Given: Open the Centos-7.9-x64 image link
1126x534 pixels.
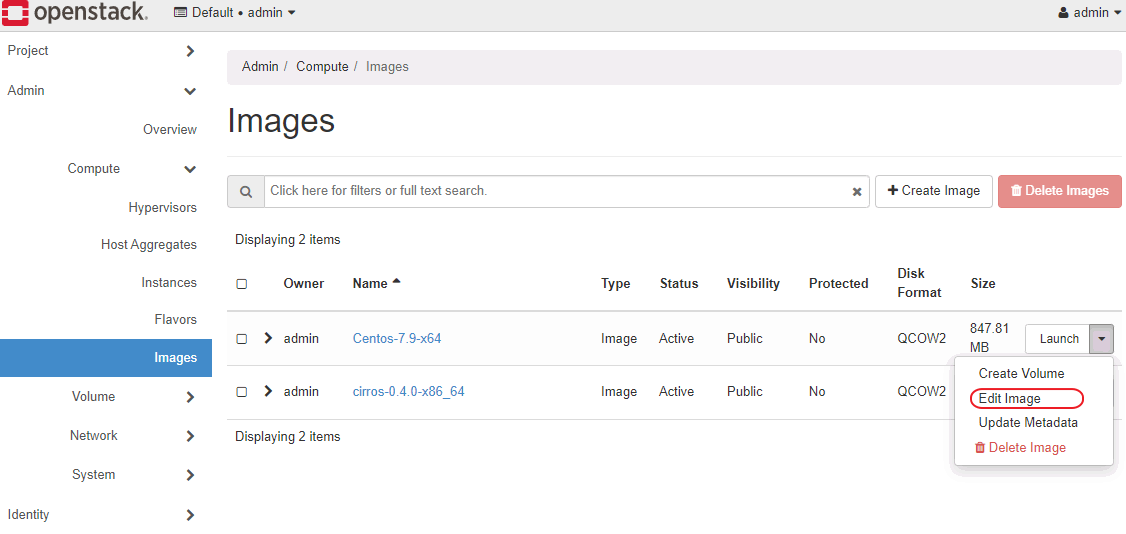Looking at the screenshot, I should tap(397, 339).
